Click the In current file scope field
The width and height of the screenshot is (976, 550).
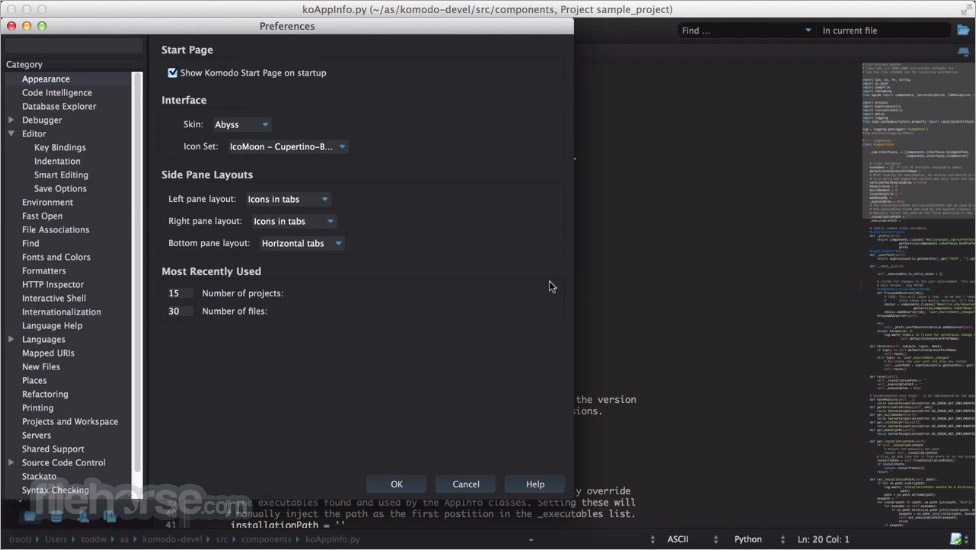click(x=884, y=30)
